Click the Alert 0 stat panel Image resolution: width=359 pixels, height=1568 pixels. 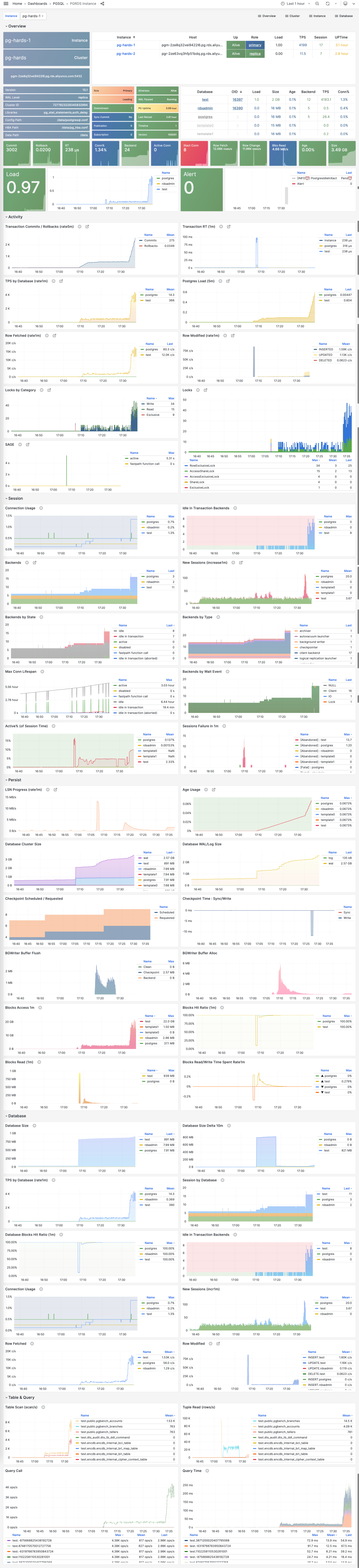pyautogui.click(x=202, y=189)
